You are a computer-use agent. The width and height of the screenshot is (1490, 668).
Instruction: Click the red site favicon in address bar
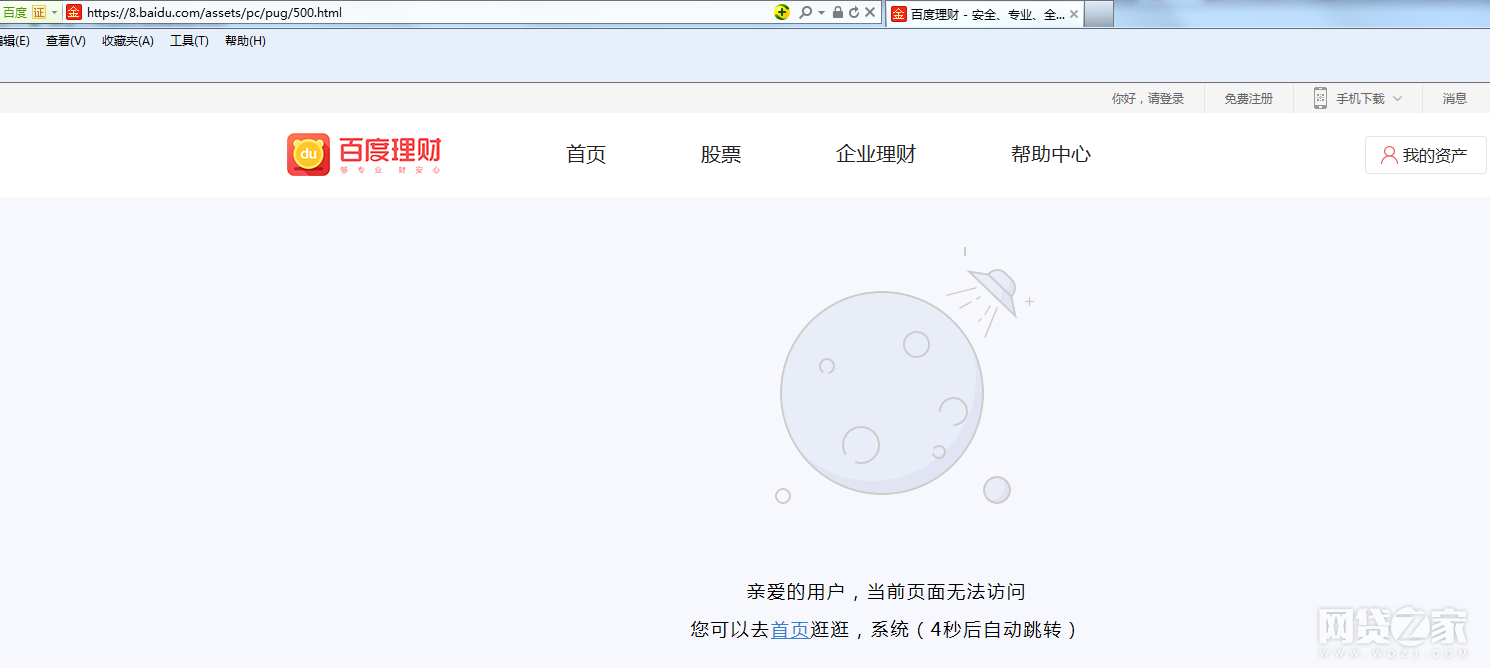[73, 13]
